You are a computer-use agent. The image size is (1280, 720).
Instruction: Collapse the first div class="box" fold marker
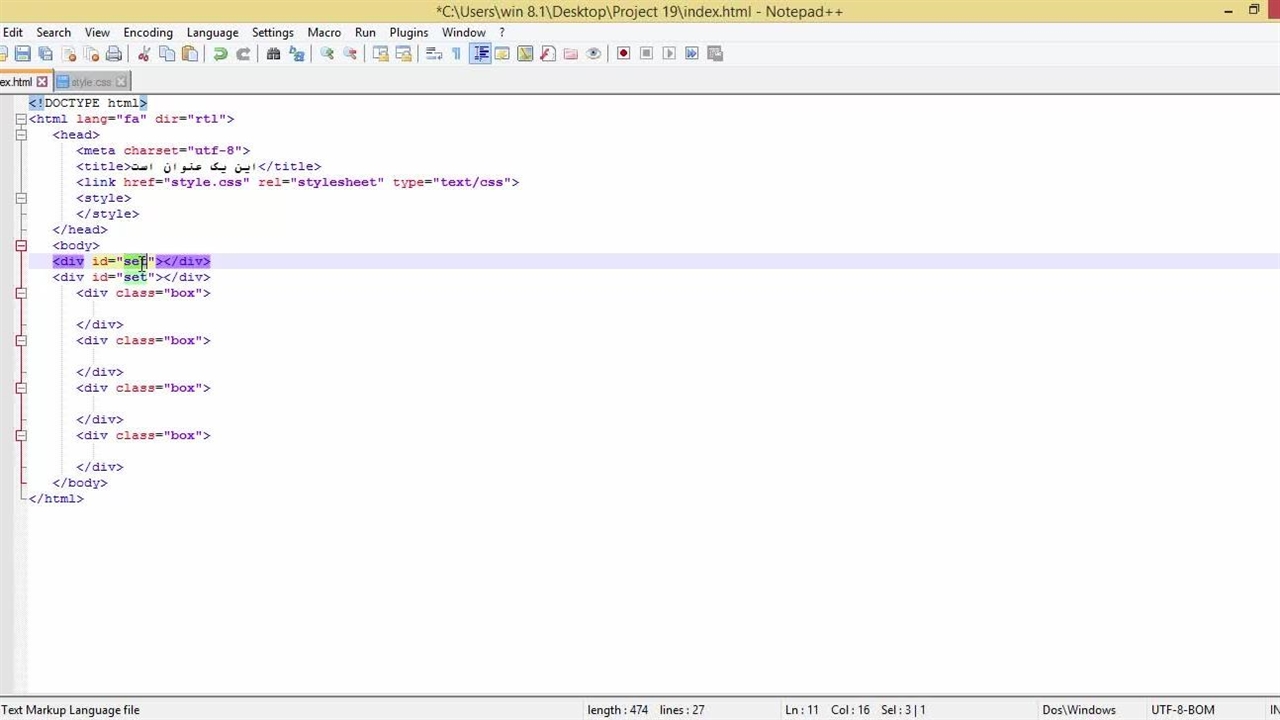21,293
